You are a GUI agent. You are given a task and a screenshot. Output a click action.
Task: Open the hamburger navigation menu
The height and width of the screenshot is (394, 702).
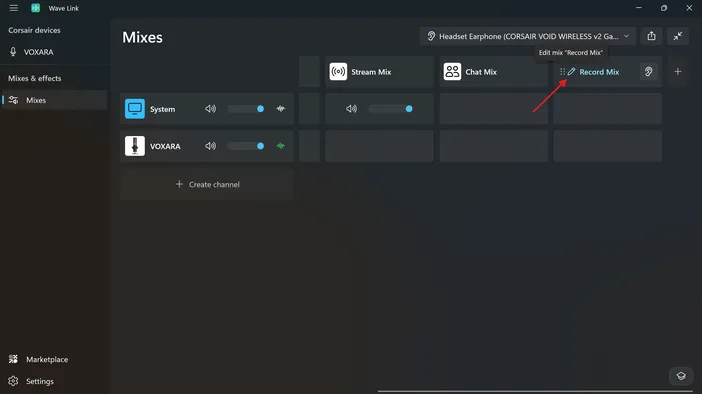13,8
